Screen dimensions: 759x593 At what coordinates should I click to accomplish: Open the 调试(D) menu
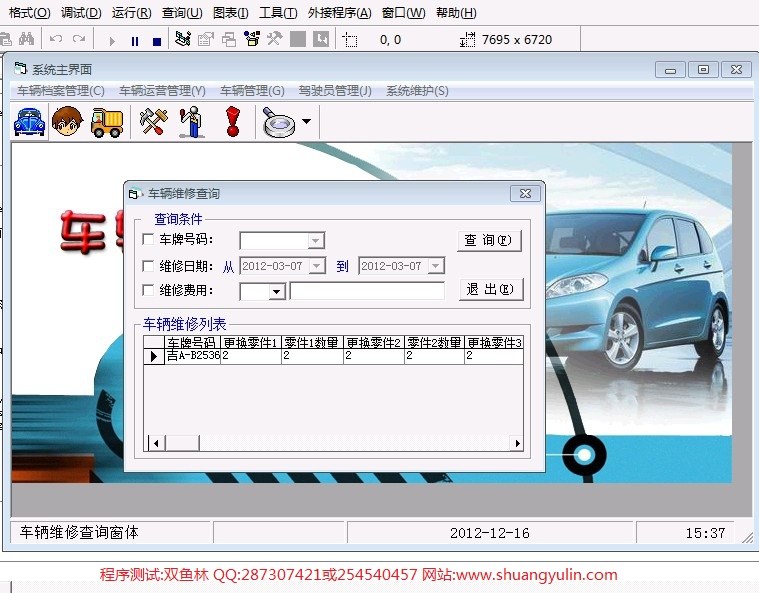(x=81, y=13)
